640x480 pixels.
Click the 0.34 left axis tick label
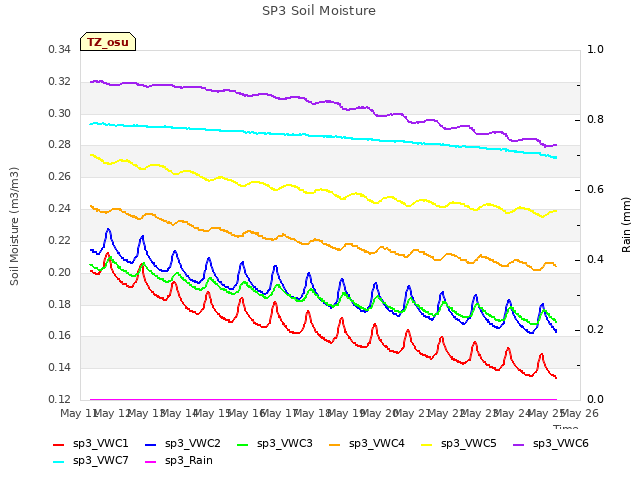pos(59,50)
